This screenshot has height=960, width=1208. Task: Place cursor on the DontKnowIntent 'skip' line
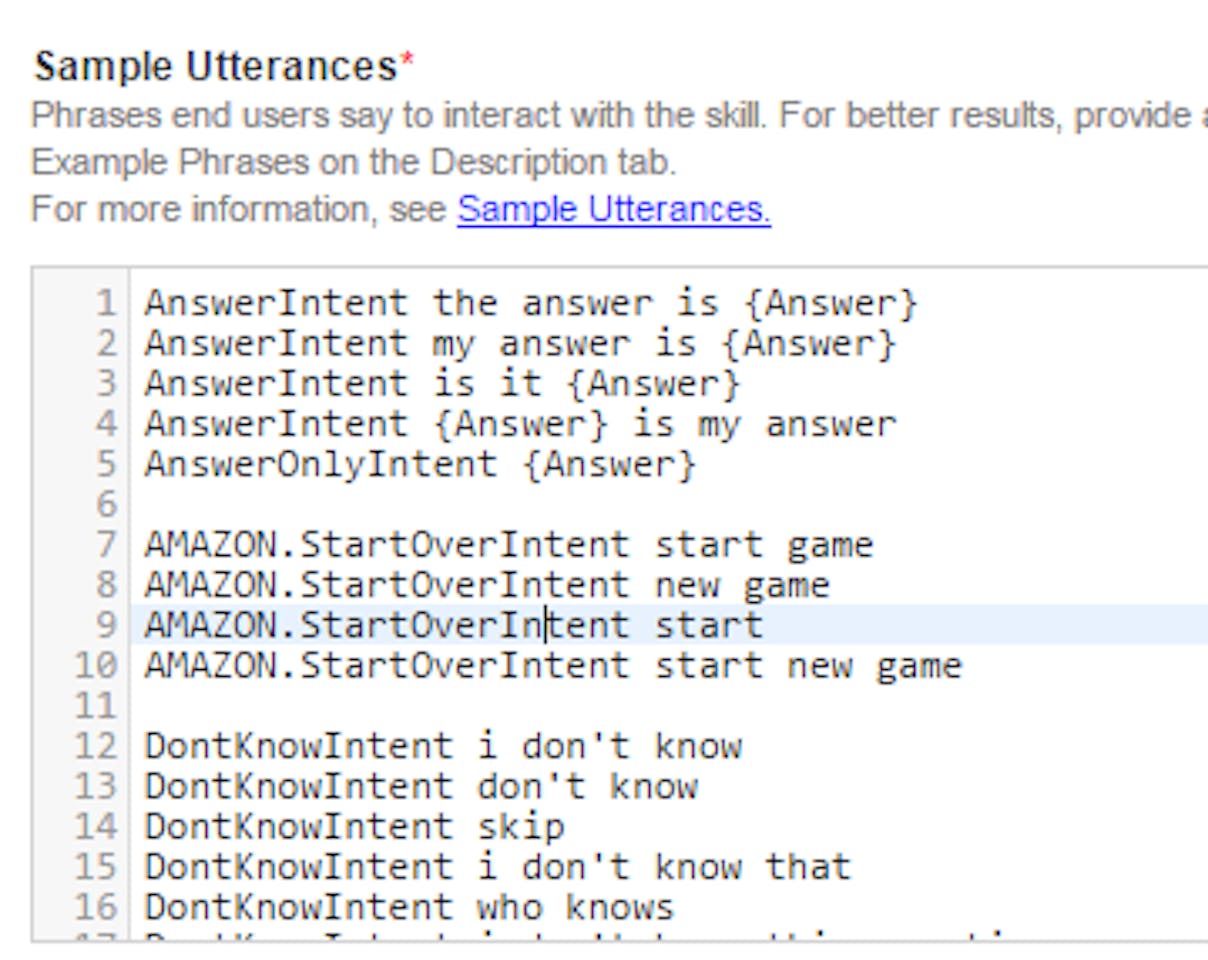(x=354, y=827)
